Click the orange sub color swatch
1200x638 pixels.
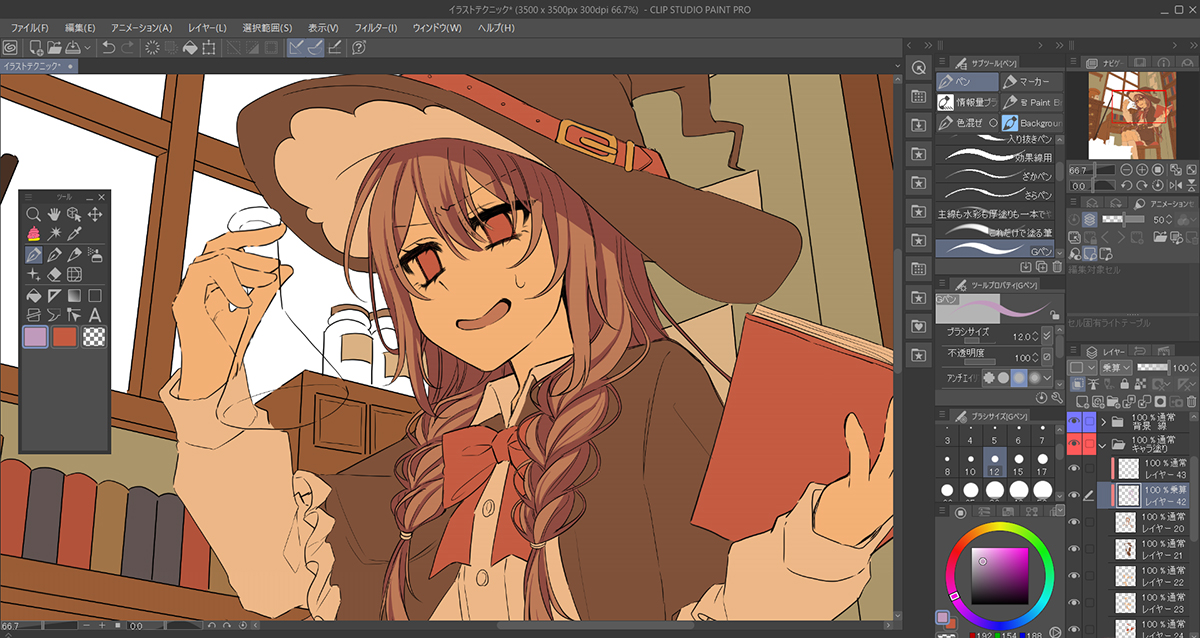pyautogui.click(x=65, y=337)
